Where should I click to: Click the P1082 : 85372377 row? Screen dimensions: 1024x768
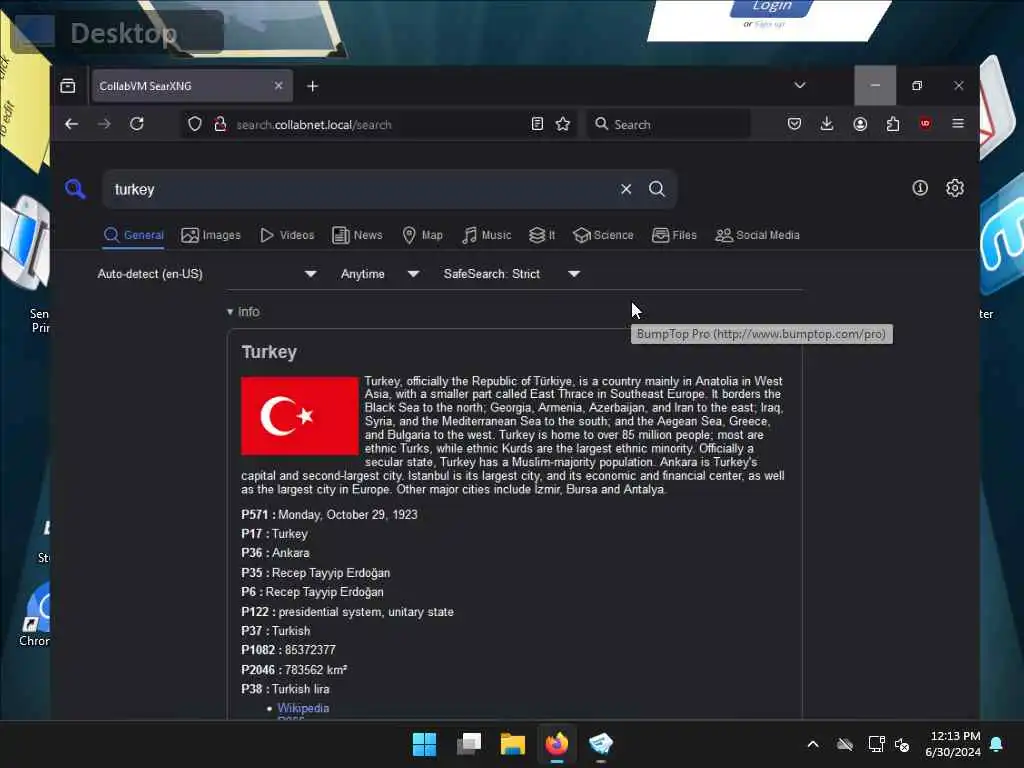point(288,650)
